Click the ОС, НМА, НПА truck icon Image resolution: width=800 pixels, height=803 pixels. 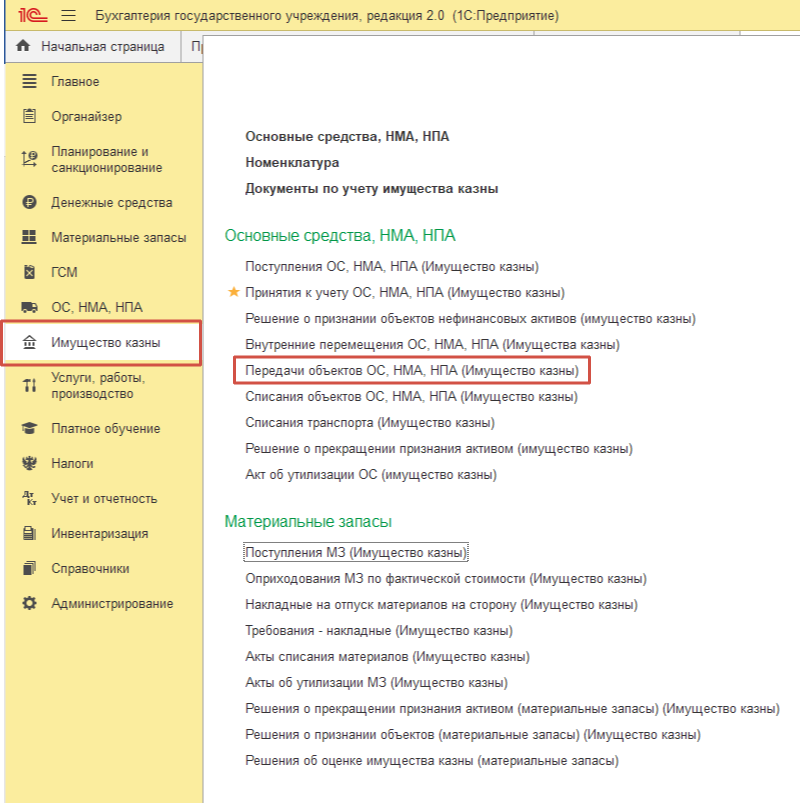click(x=29, y=307)
